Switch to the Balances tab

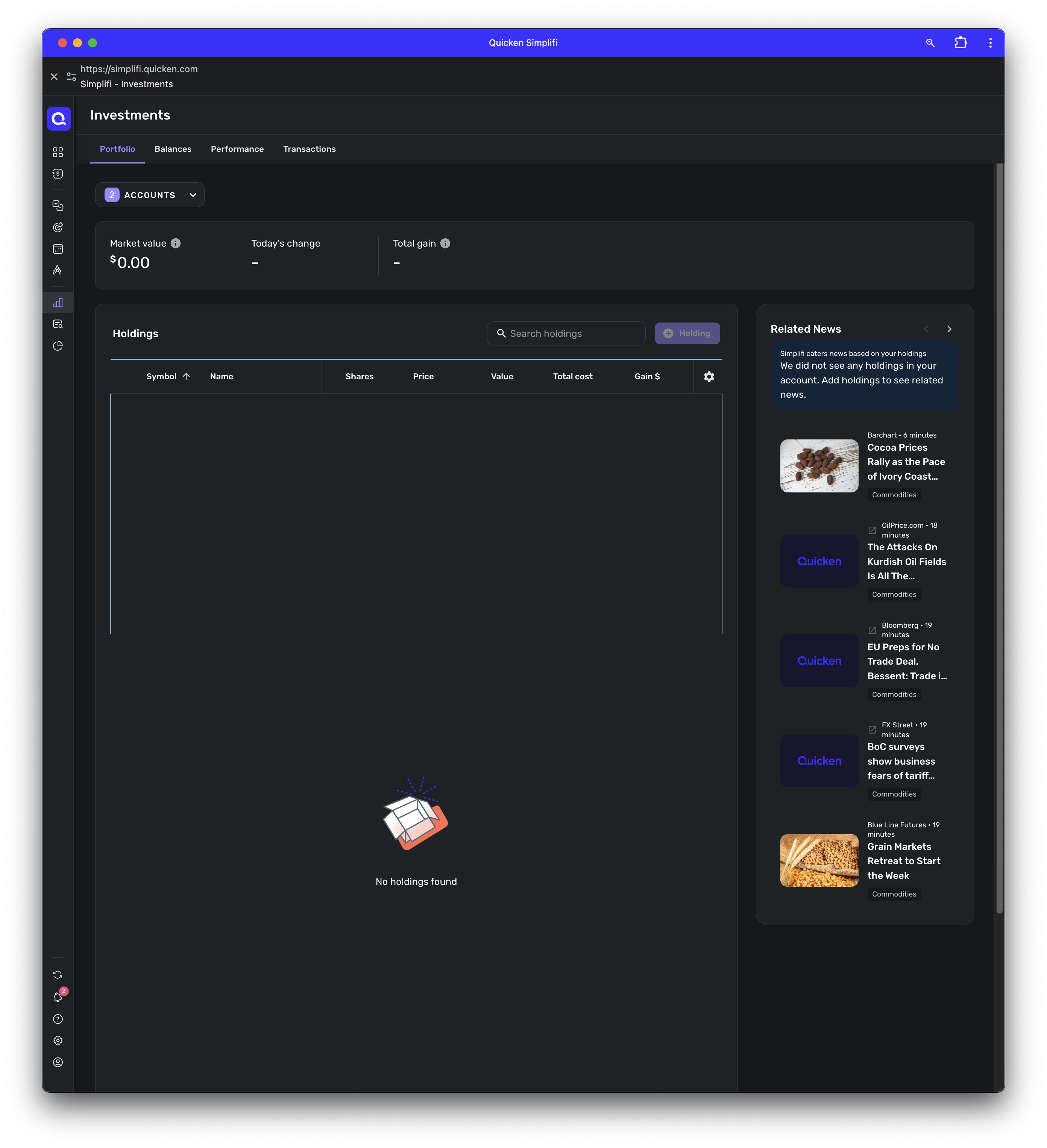click(x=173, y=149)
